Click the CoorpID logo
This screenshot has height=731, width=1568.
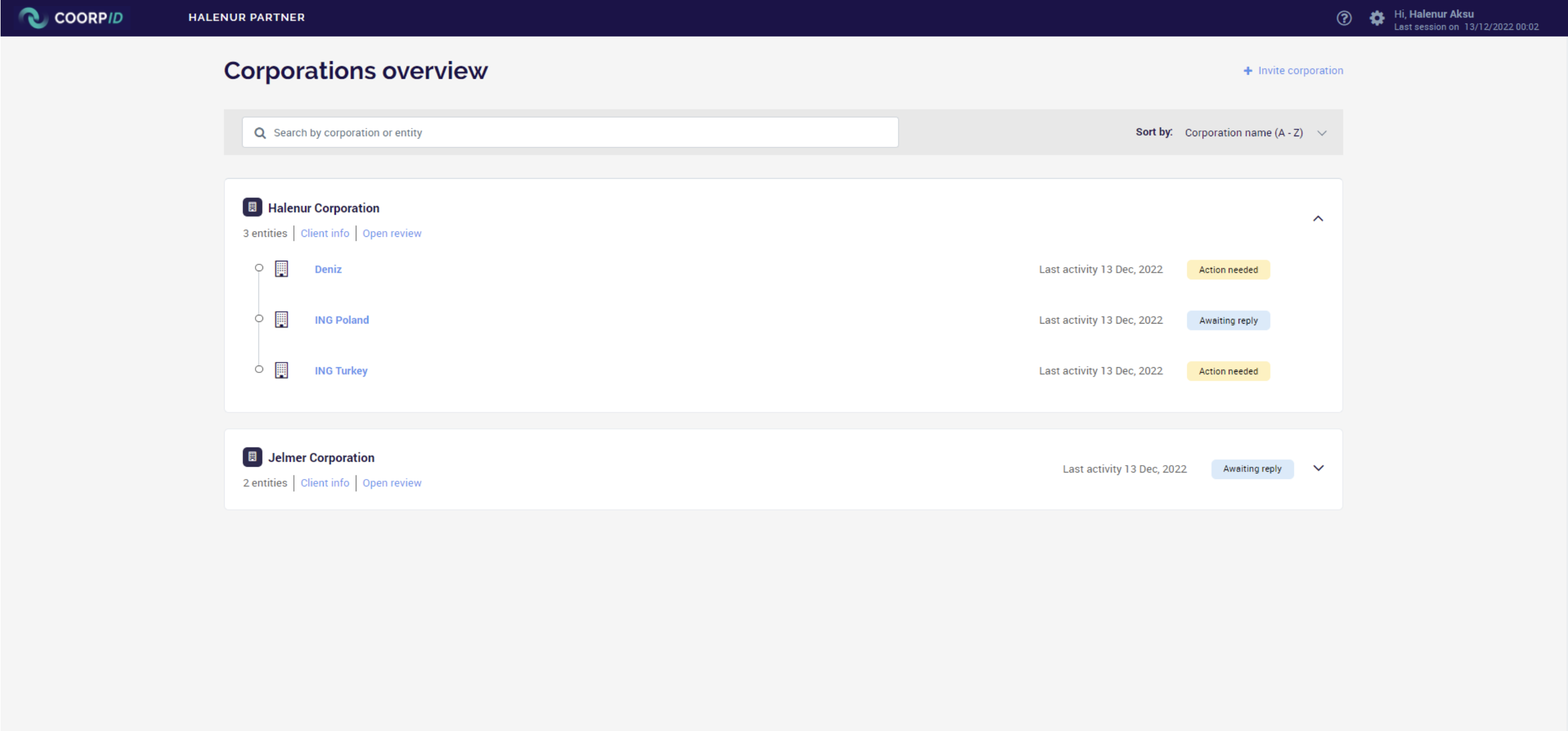[70, 17]
